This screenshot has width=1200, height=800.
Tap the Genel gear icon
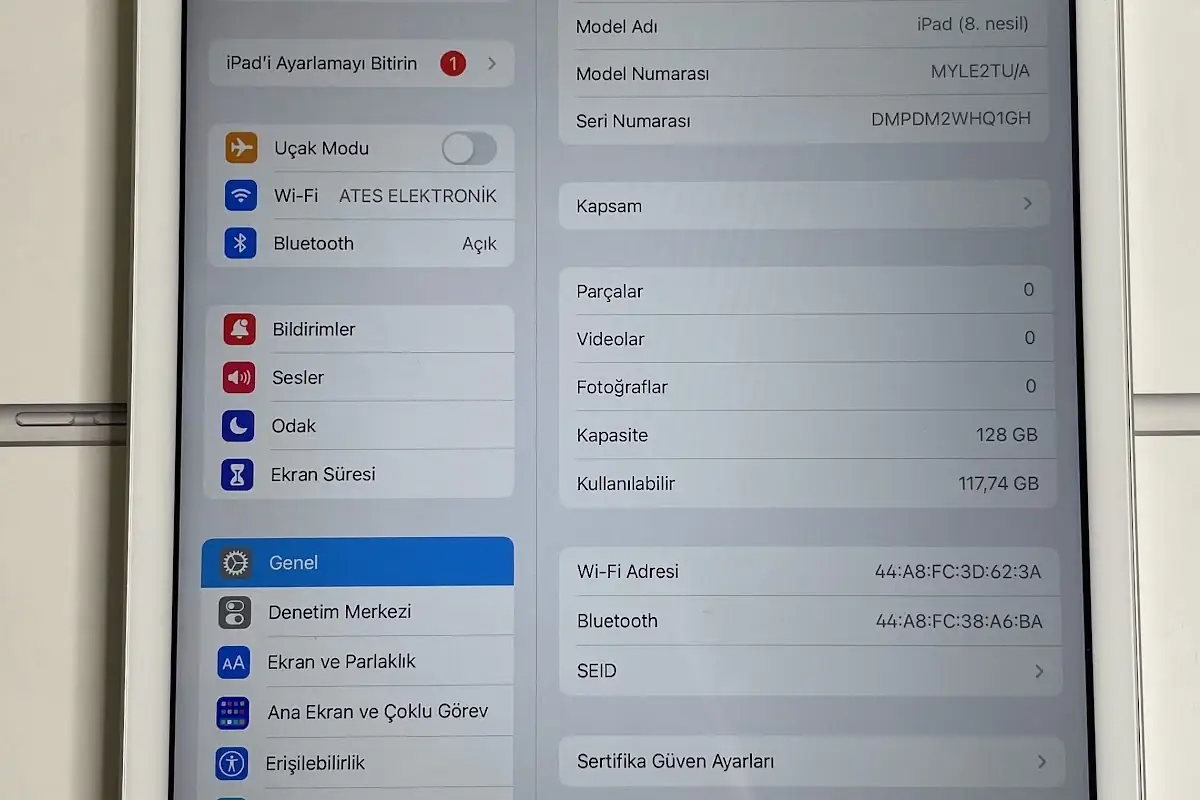[x=236, y=563]
